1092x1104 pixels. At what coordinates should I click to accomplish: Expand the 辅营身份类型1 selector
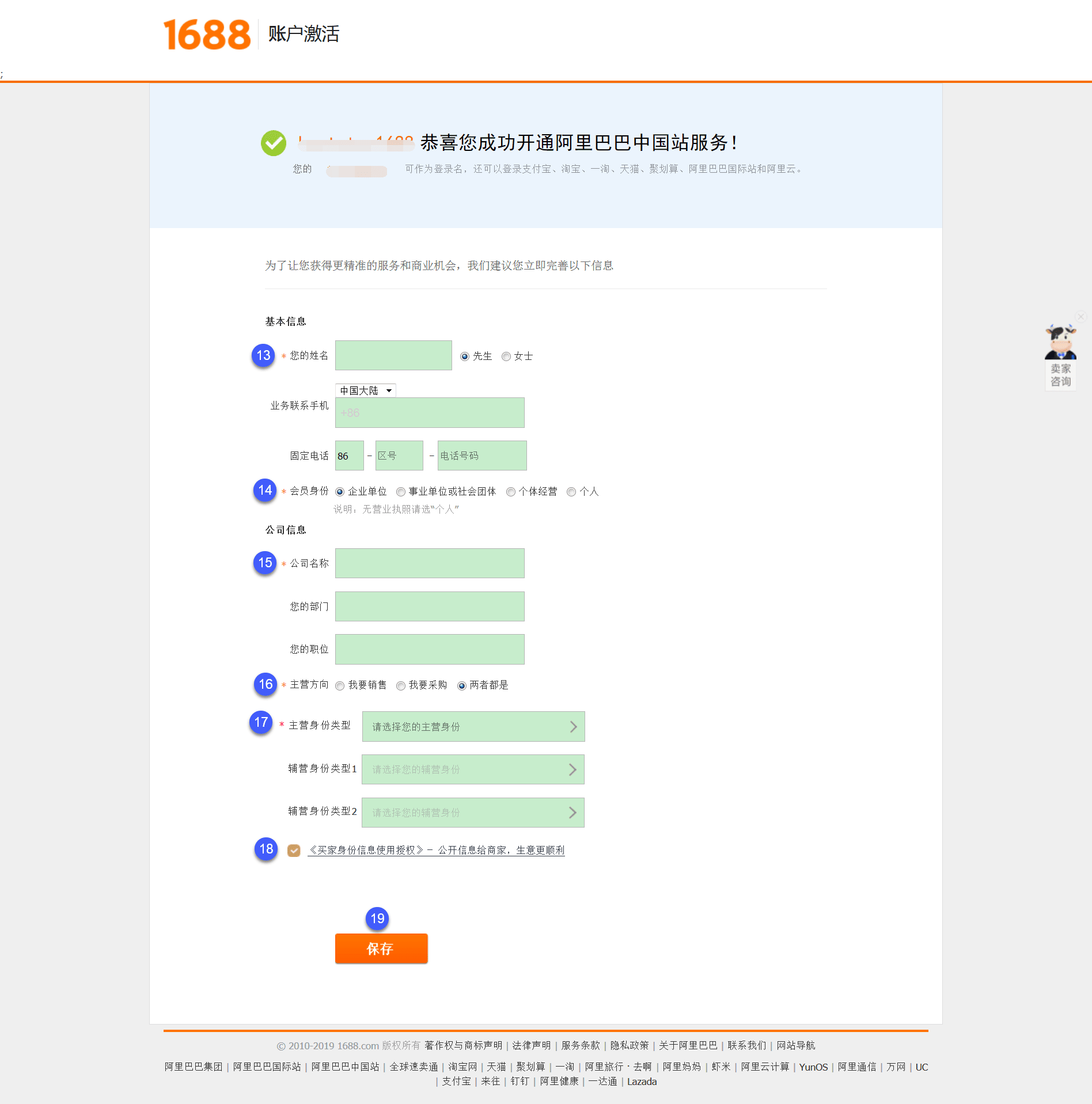(472, 769)
